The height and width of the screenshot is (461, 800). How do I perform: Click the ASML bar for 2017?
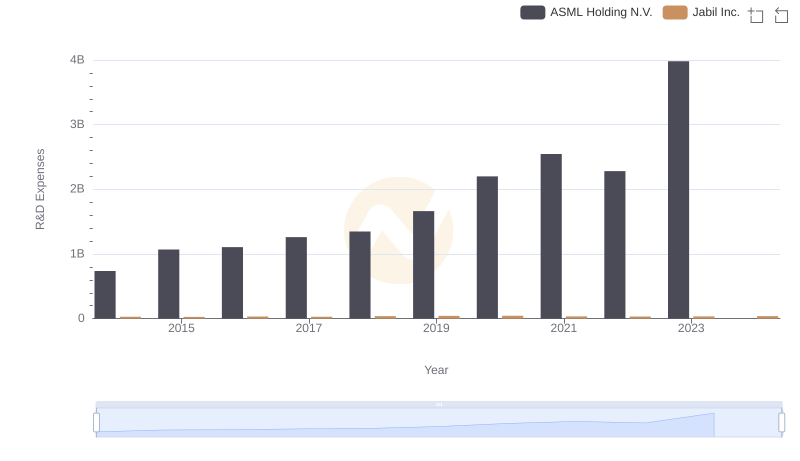click(296, 278)
